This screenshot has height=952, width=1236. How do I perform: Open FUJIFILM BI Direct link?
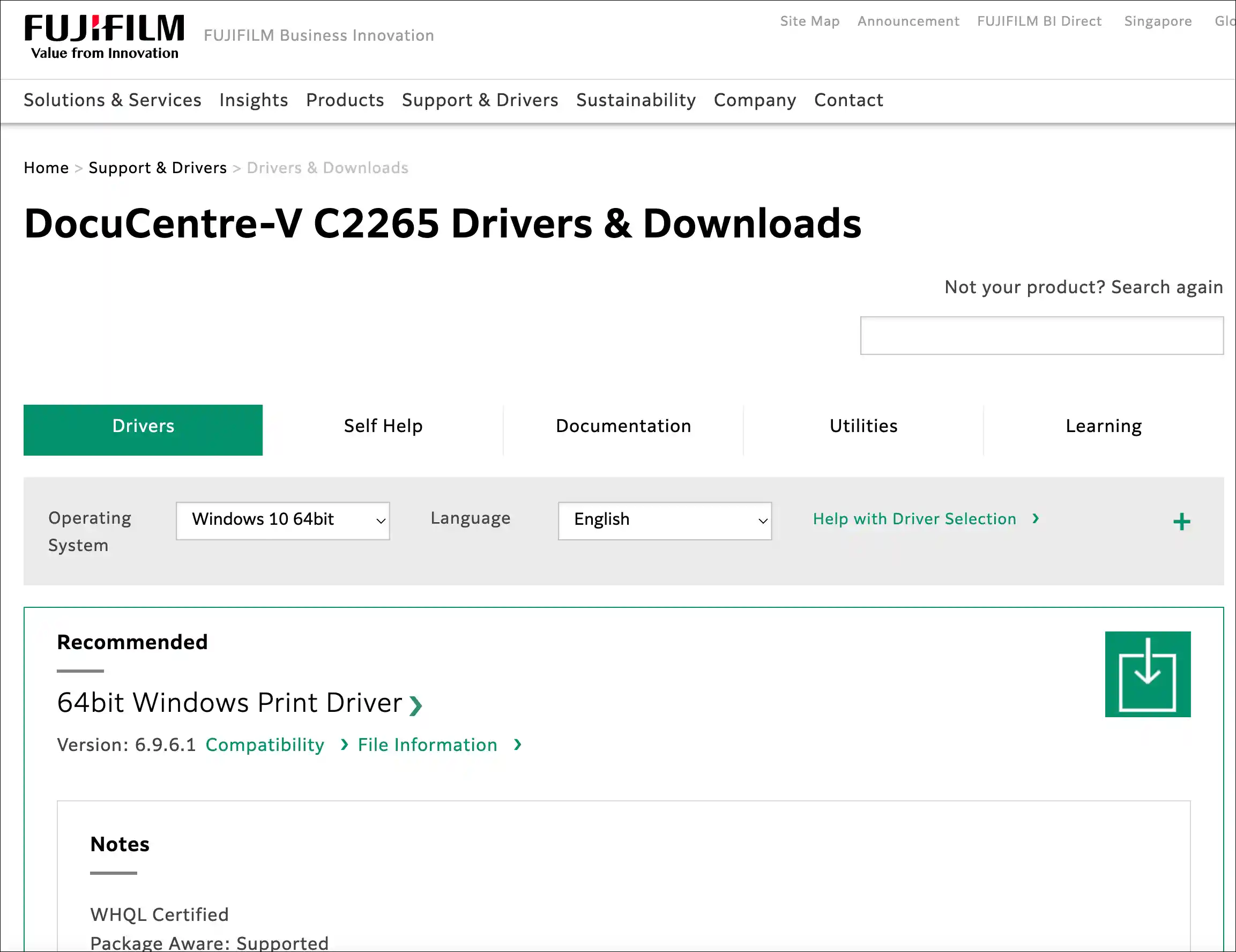point(1039,21)
